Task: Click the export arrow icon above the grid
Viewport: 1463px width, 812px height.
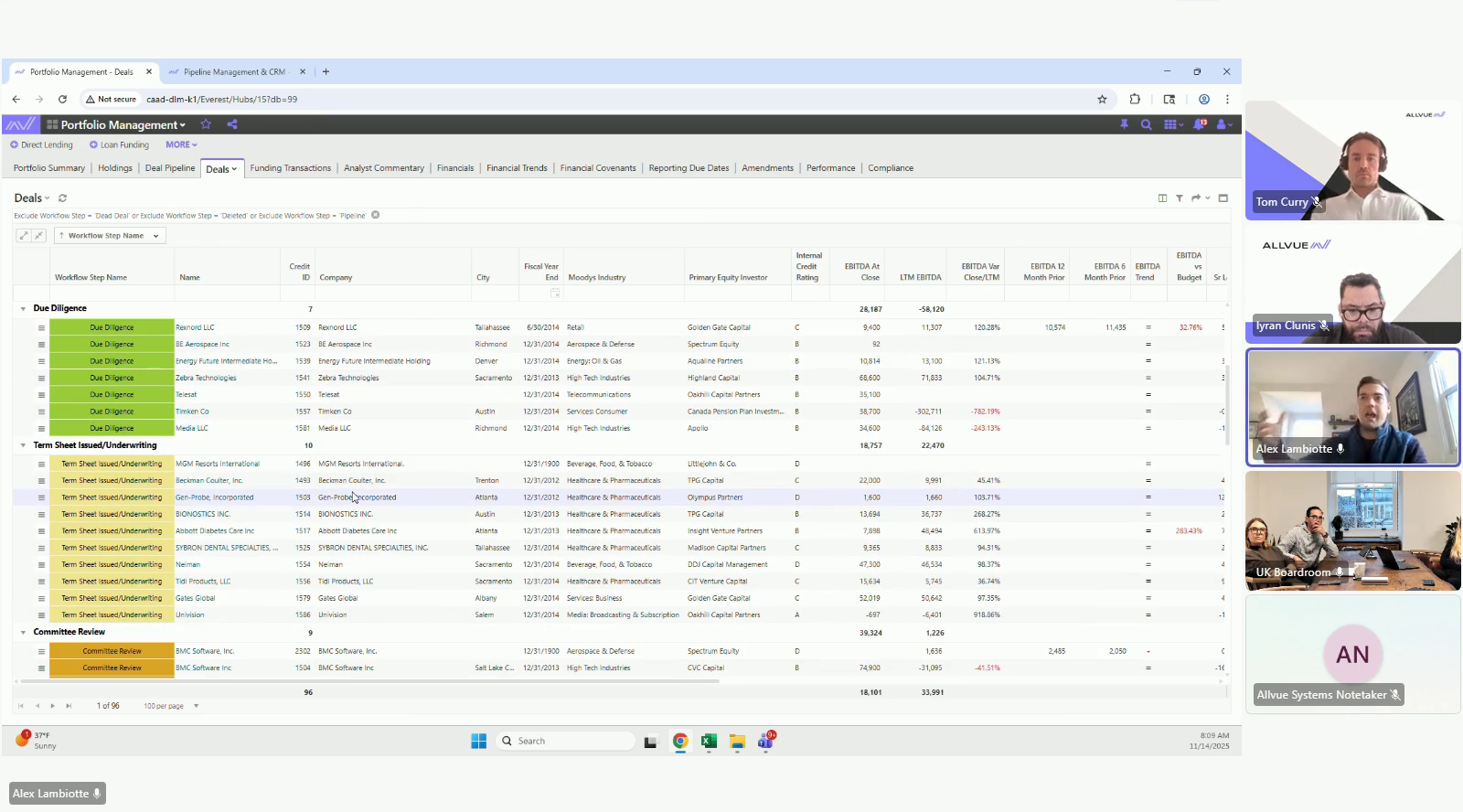Action: (1195, 198)
